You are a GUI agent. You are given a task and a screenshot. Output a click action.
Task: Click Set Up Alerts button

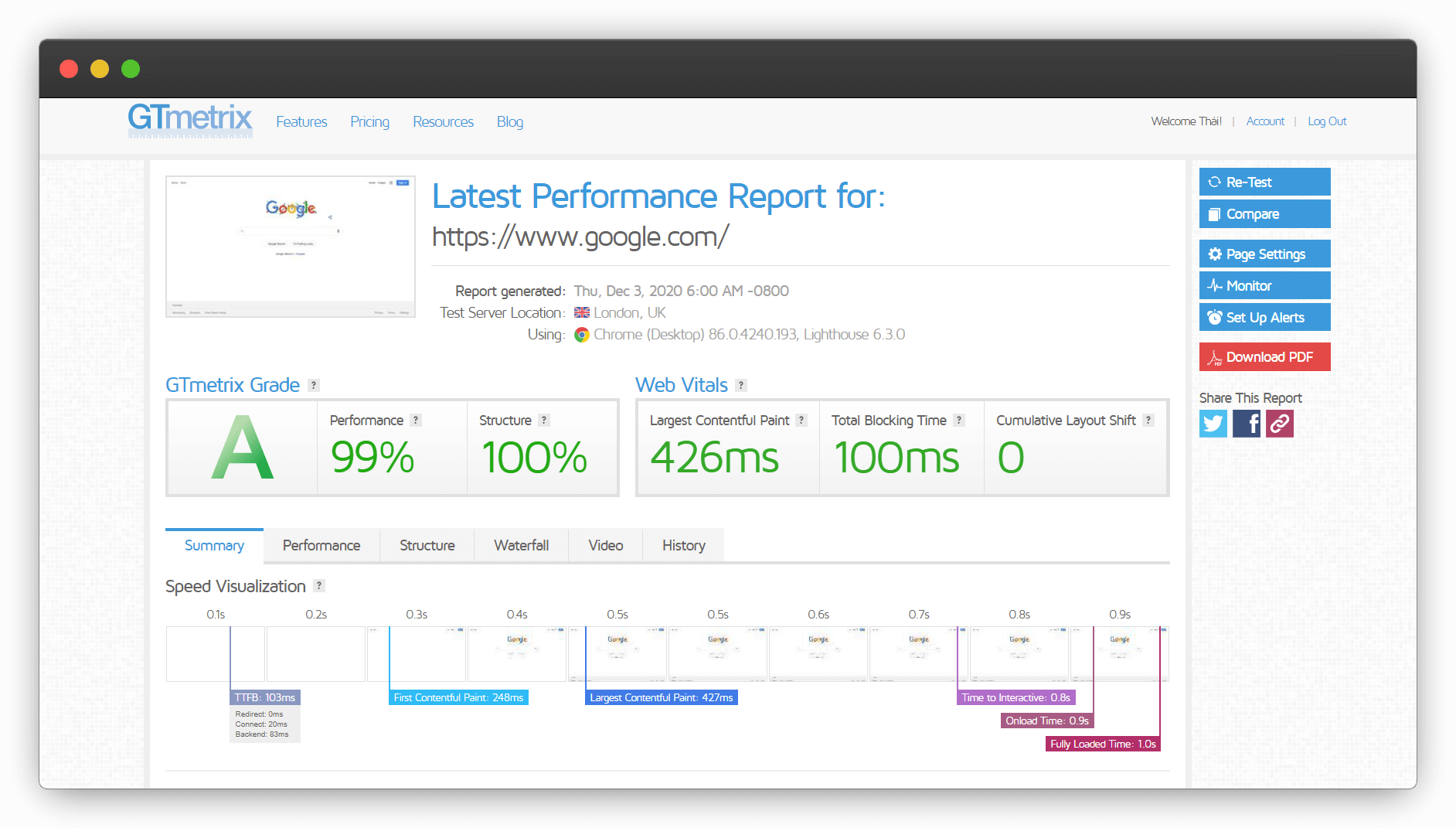(1264, 318)
